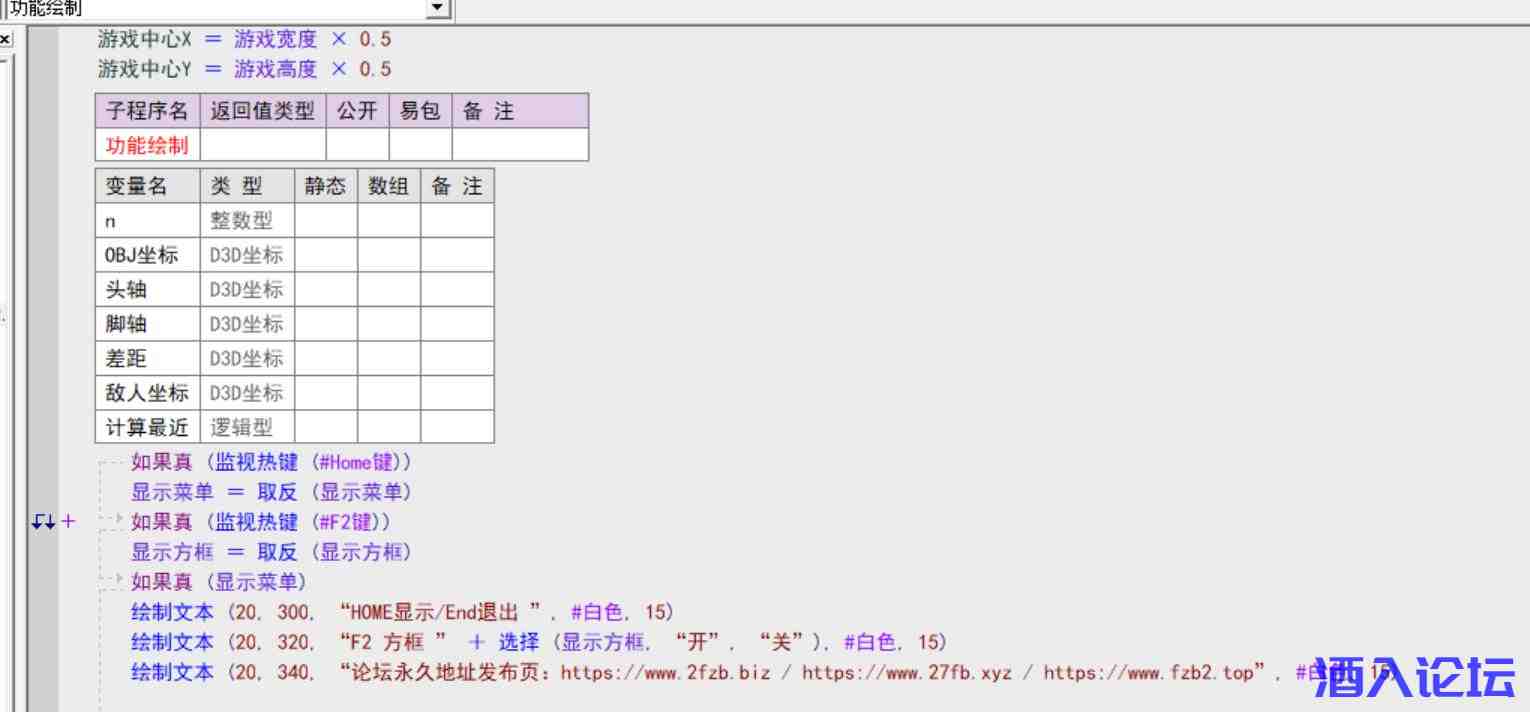
Task: Collapse the 如果真 (显示菜单) branch arrow
Action: tap(118, 580)
